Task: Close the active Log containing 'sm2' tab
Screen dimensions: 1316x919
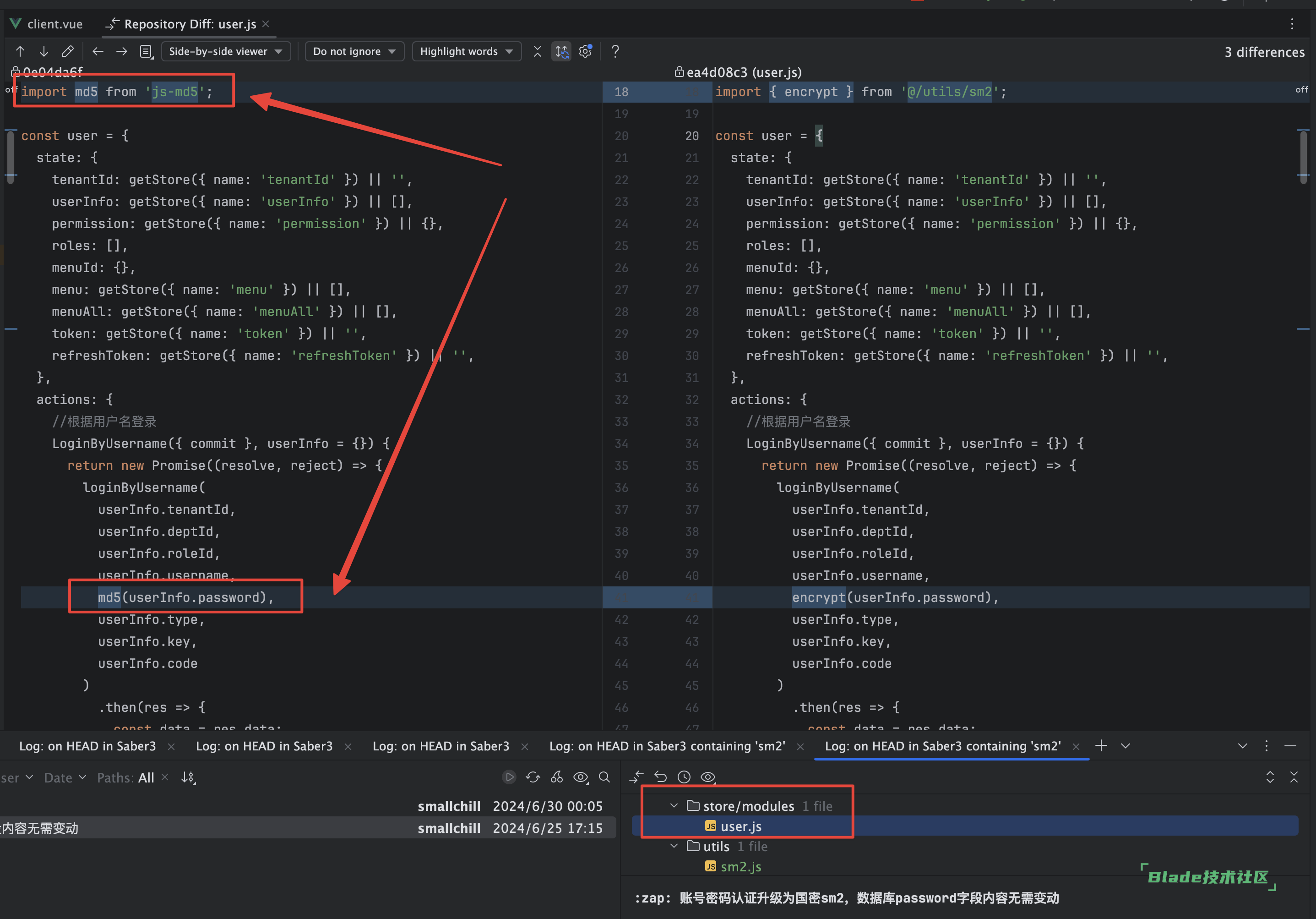Action: (1076, 746)
